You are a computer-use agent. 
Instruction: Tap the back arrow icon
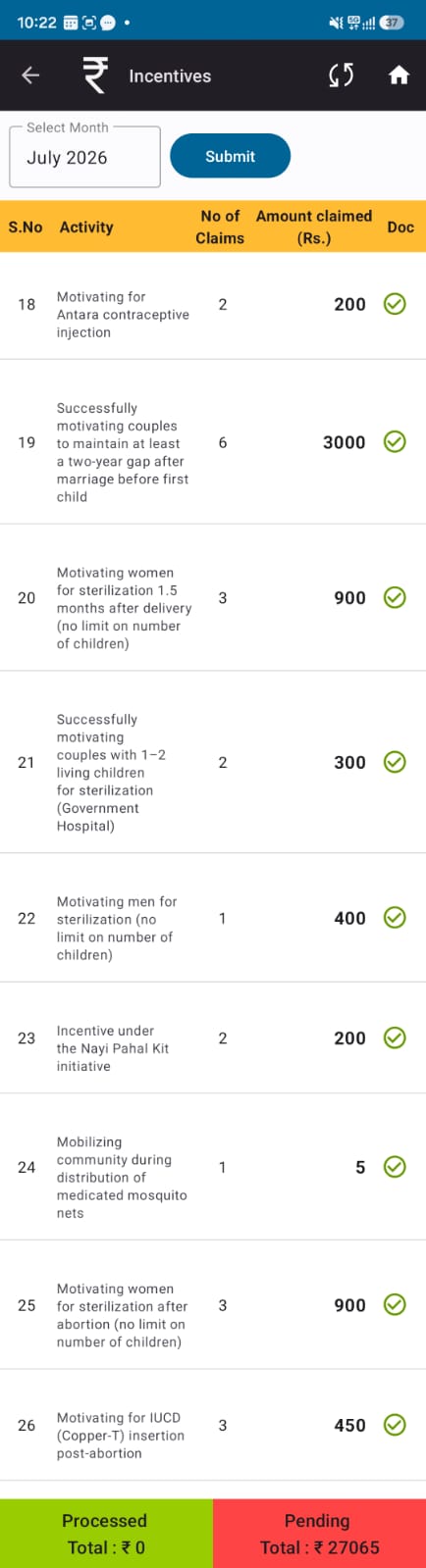[x=30, y=76]
